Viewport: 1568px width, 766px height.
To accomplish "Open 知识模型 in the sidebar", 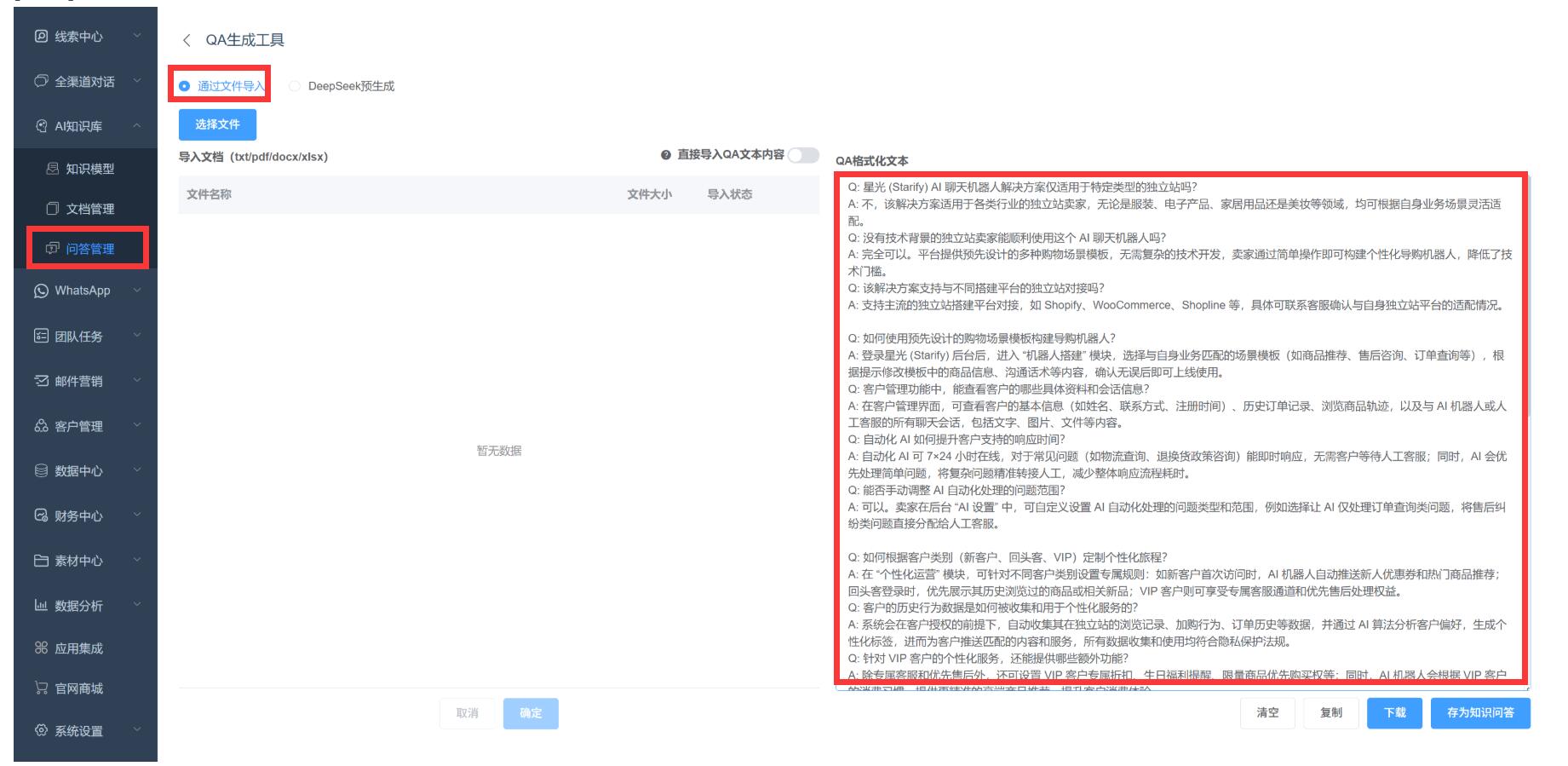I will 89,169.
